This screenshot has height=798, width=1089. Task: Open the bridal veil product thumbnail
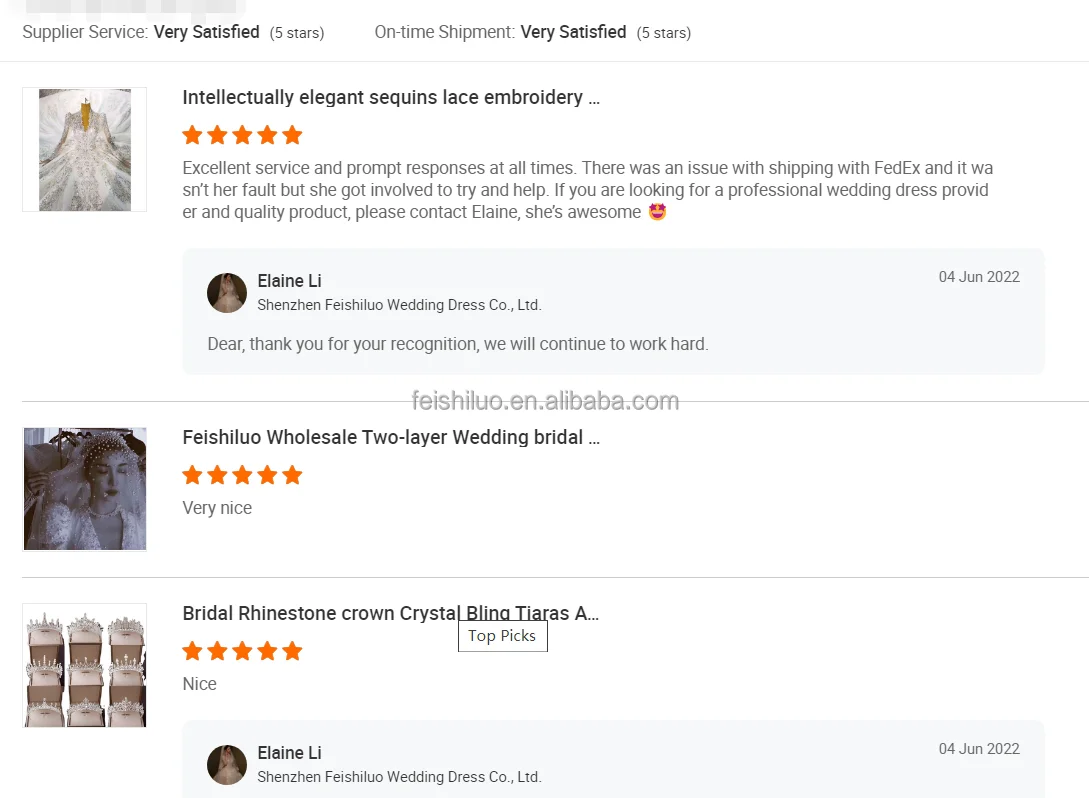pyautogui.click(x=85, y=489)
